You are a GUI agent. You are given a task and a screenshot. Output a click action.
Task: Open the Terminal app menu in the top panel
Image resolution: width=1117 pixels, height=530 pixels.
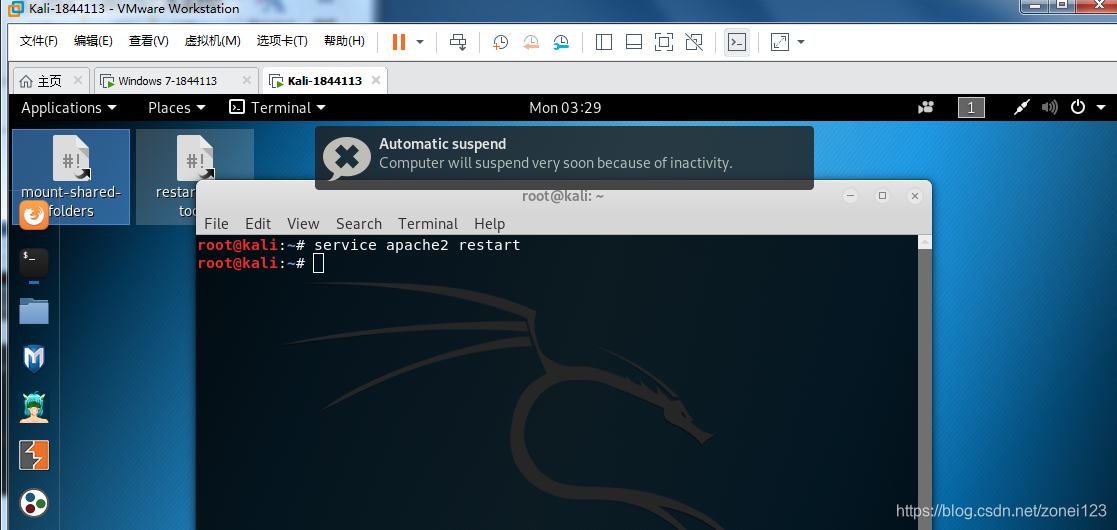[278, 108]
